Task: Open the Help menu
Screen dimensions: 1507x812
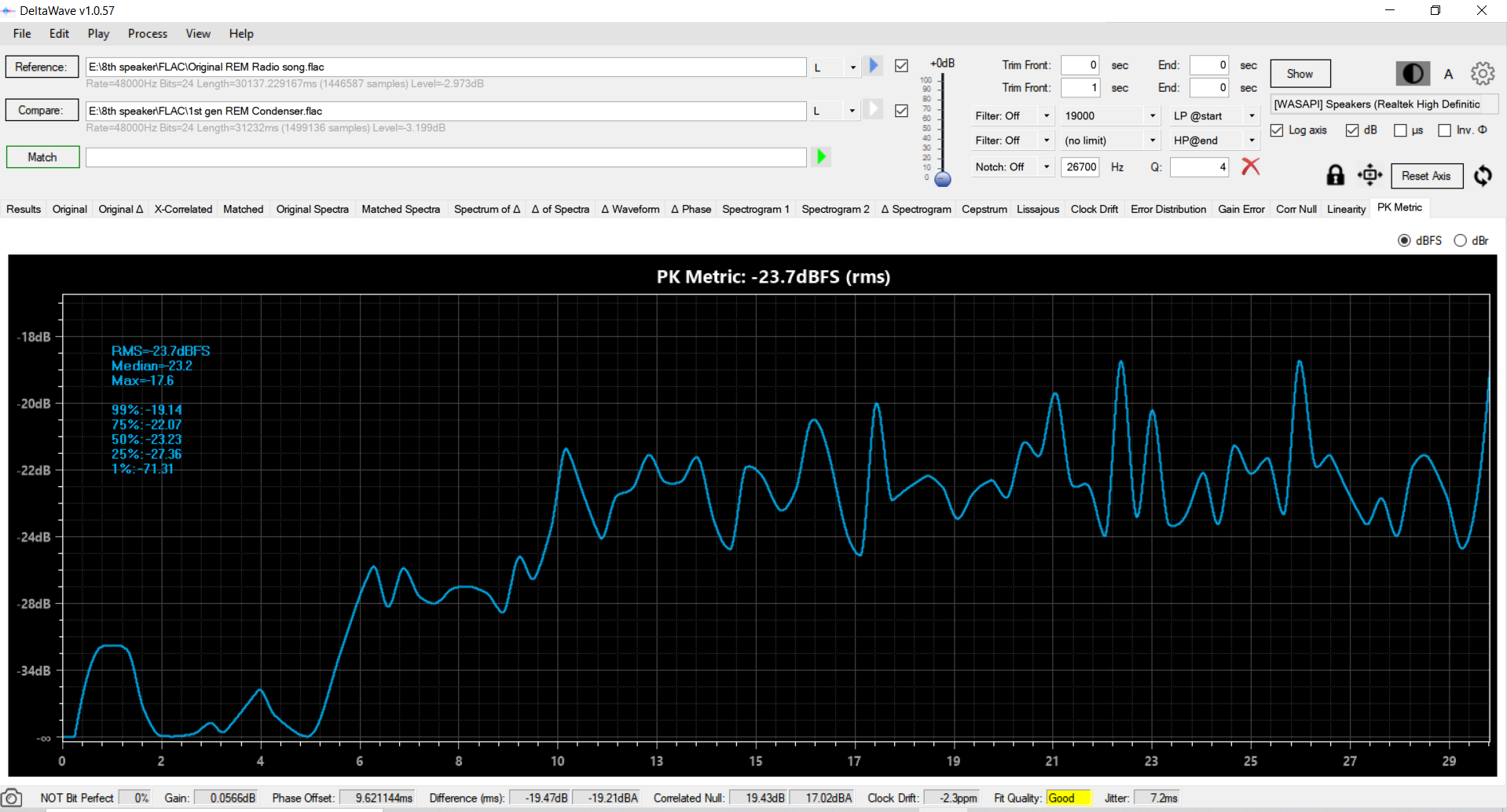Action: coord(241,34)
